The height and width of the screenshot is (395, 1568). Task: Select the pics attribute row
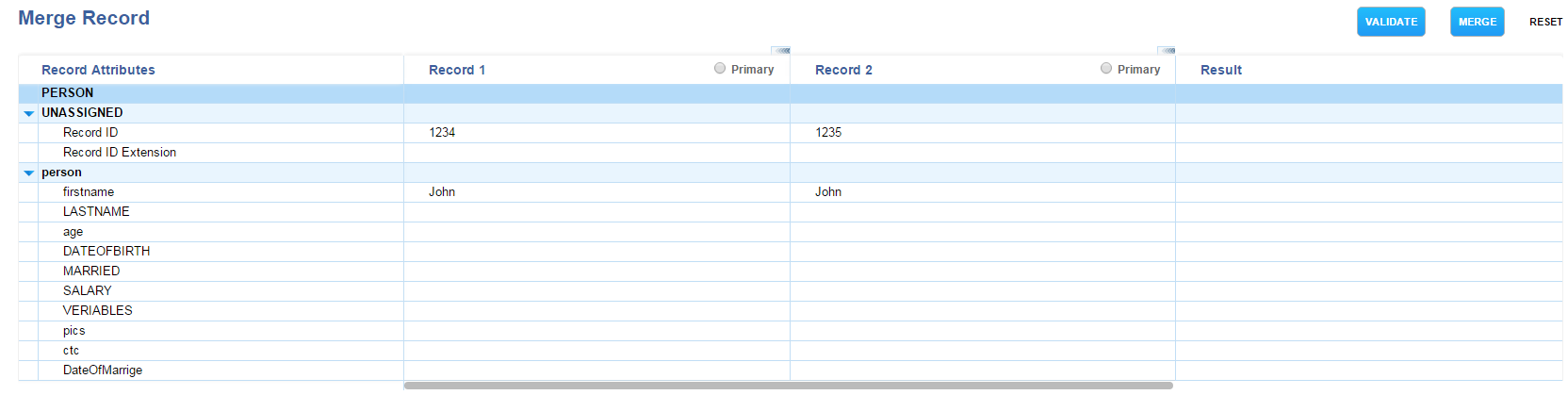791,331
